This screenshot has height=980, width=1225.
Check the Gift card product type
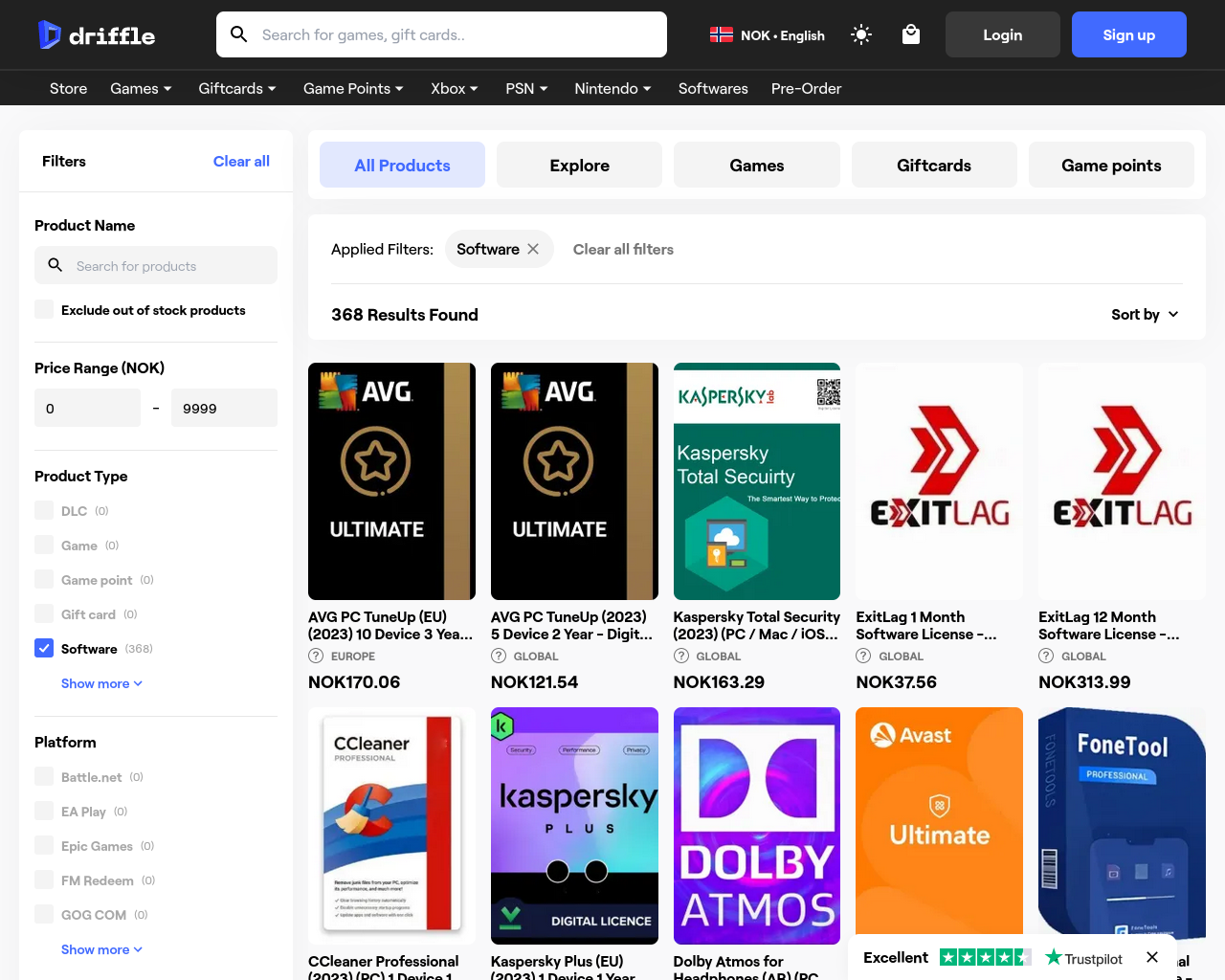pos(44,613)
